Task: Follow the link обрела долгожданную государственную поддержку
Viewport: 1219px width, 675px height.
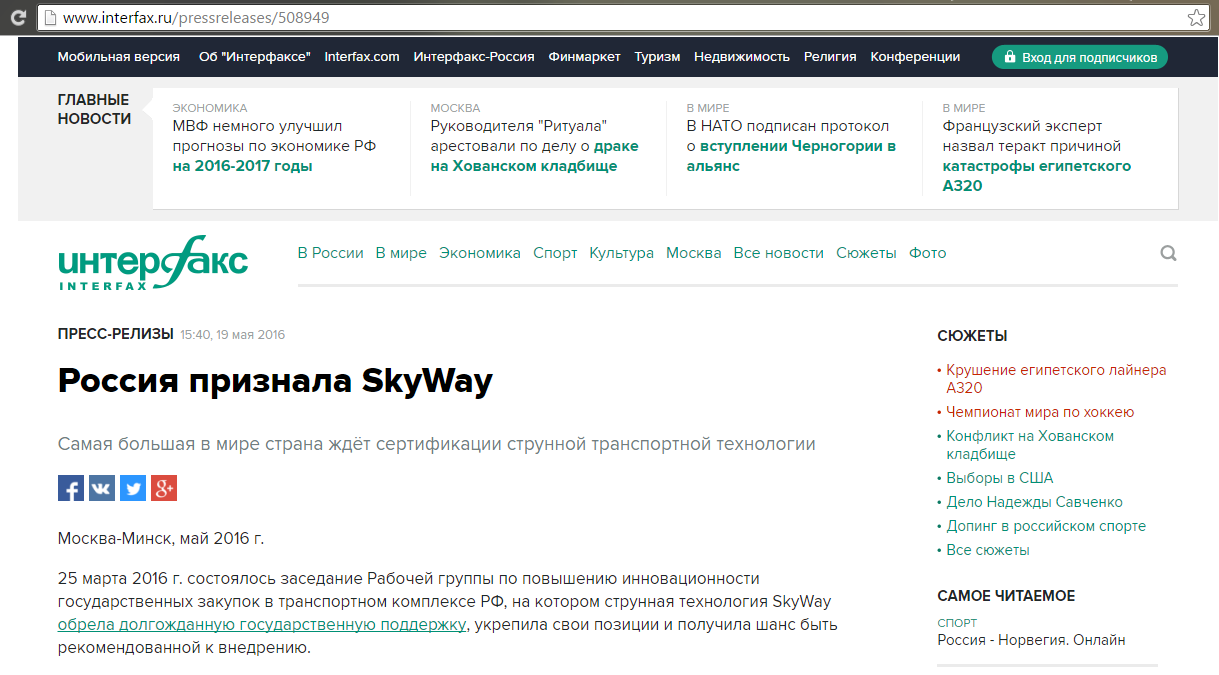Action: 262,625
